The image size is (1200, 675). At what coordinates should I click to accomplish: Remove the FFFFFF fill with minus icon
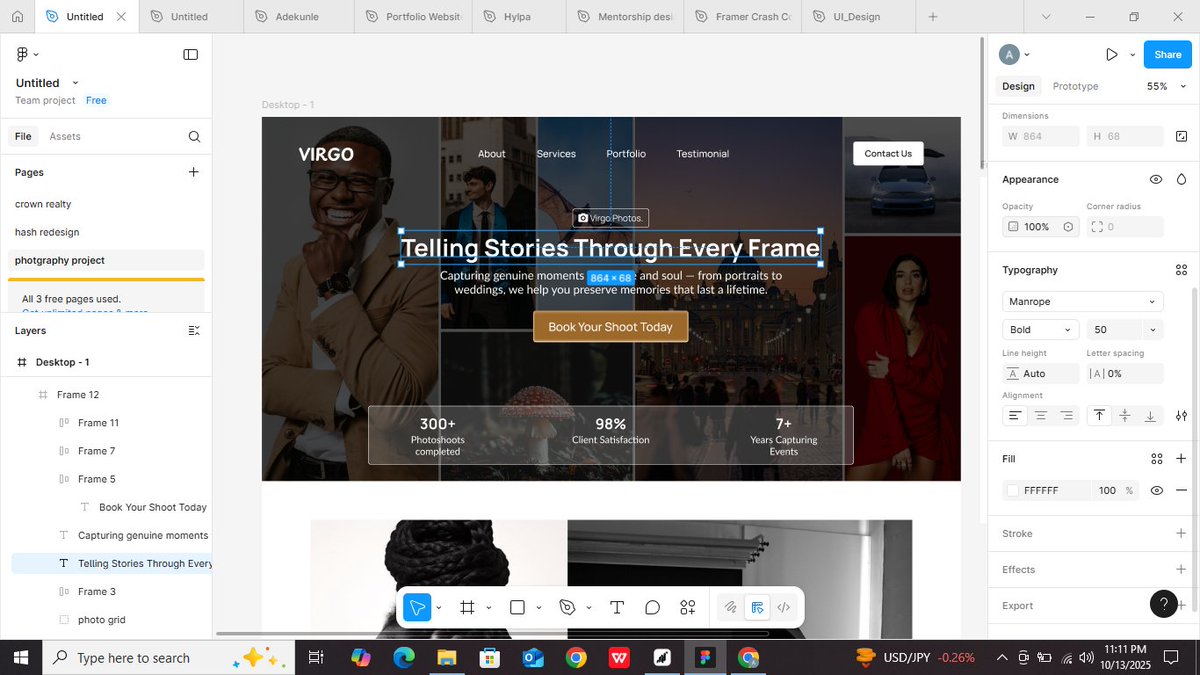(x=1181, y=490)
